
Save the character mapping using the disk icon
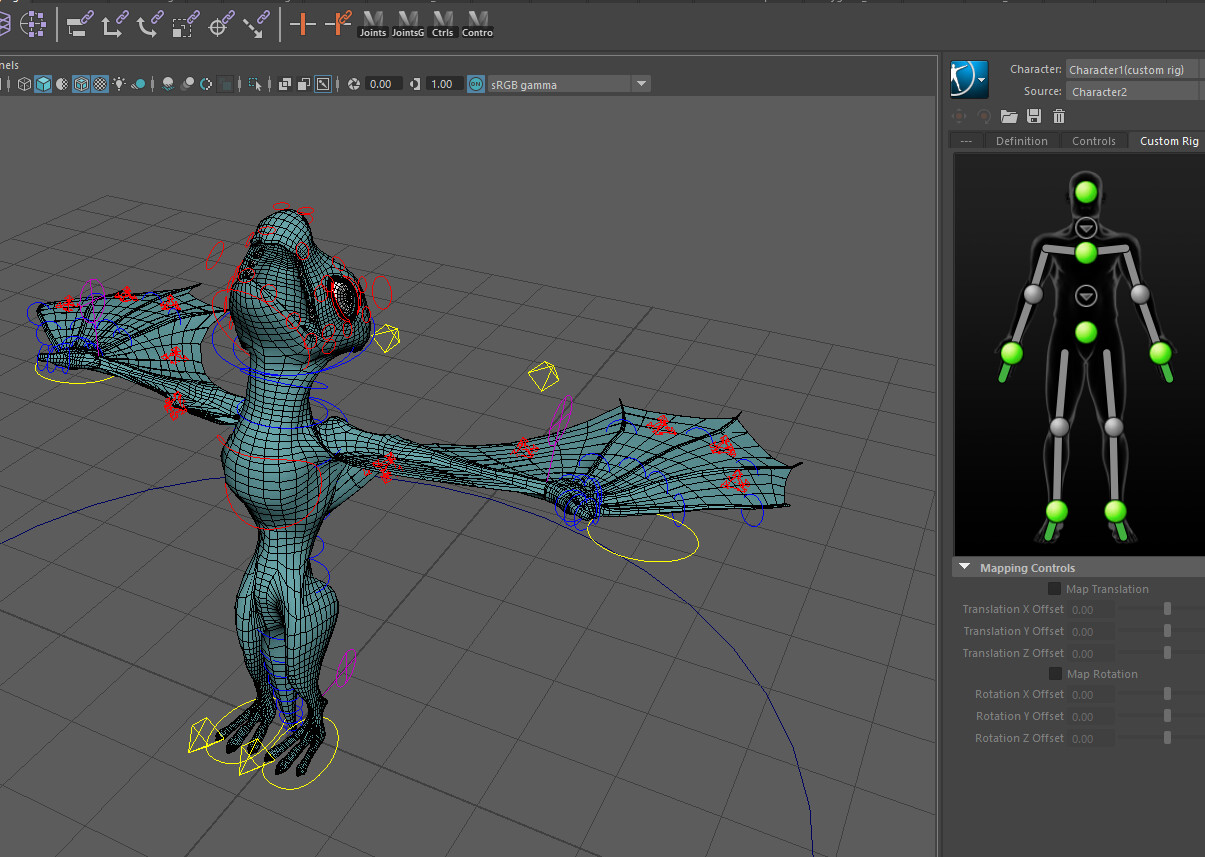[x=1033, y=116]
